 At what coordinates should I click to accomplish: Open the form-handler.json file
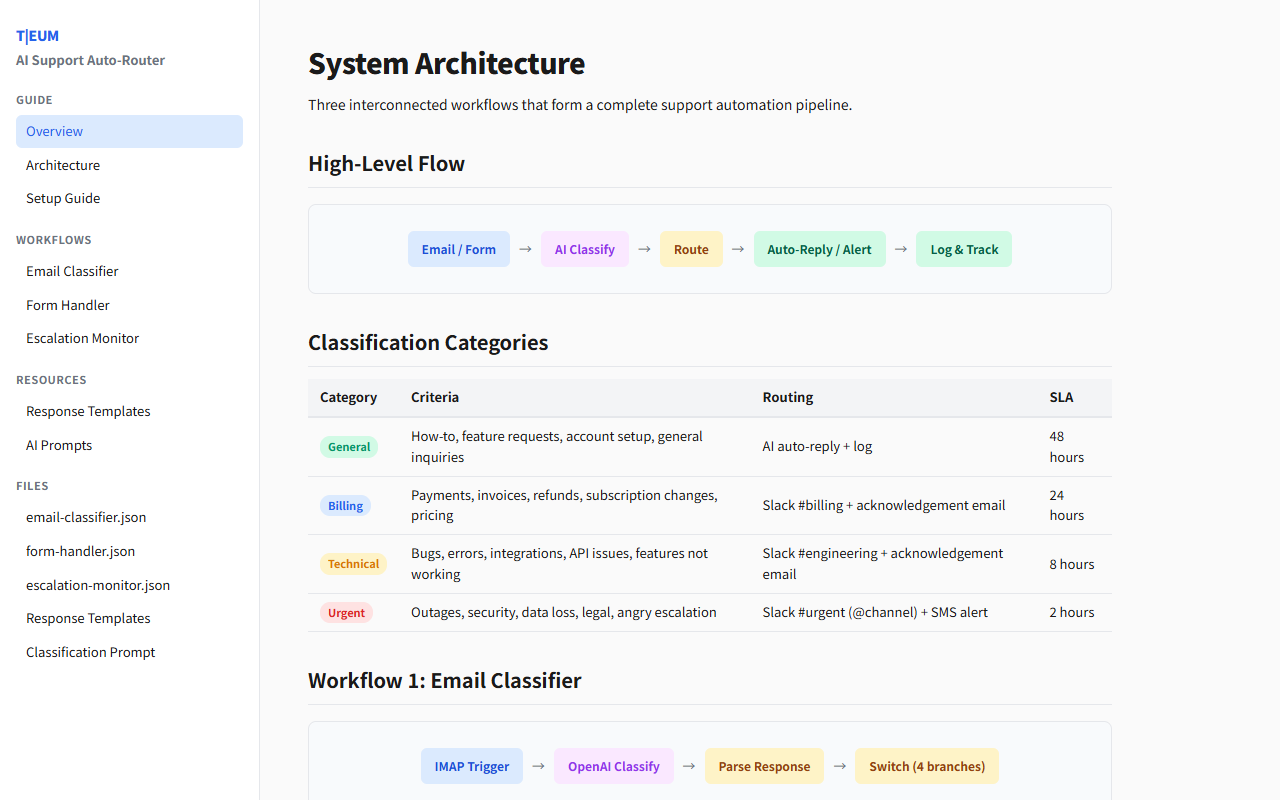point(80,551)
